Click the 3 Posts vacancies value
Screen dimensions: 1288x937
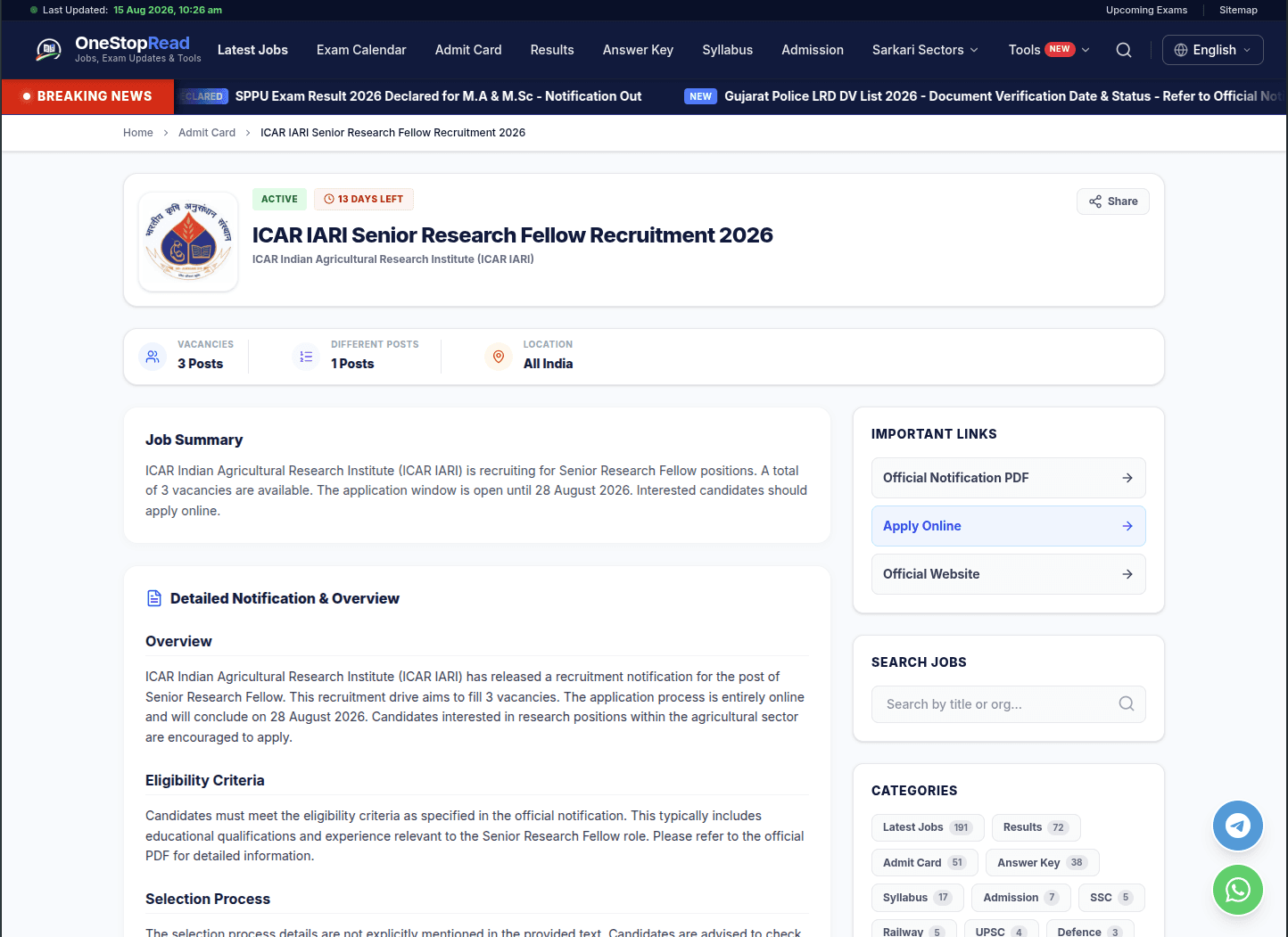201,364
